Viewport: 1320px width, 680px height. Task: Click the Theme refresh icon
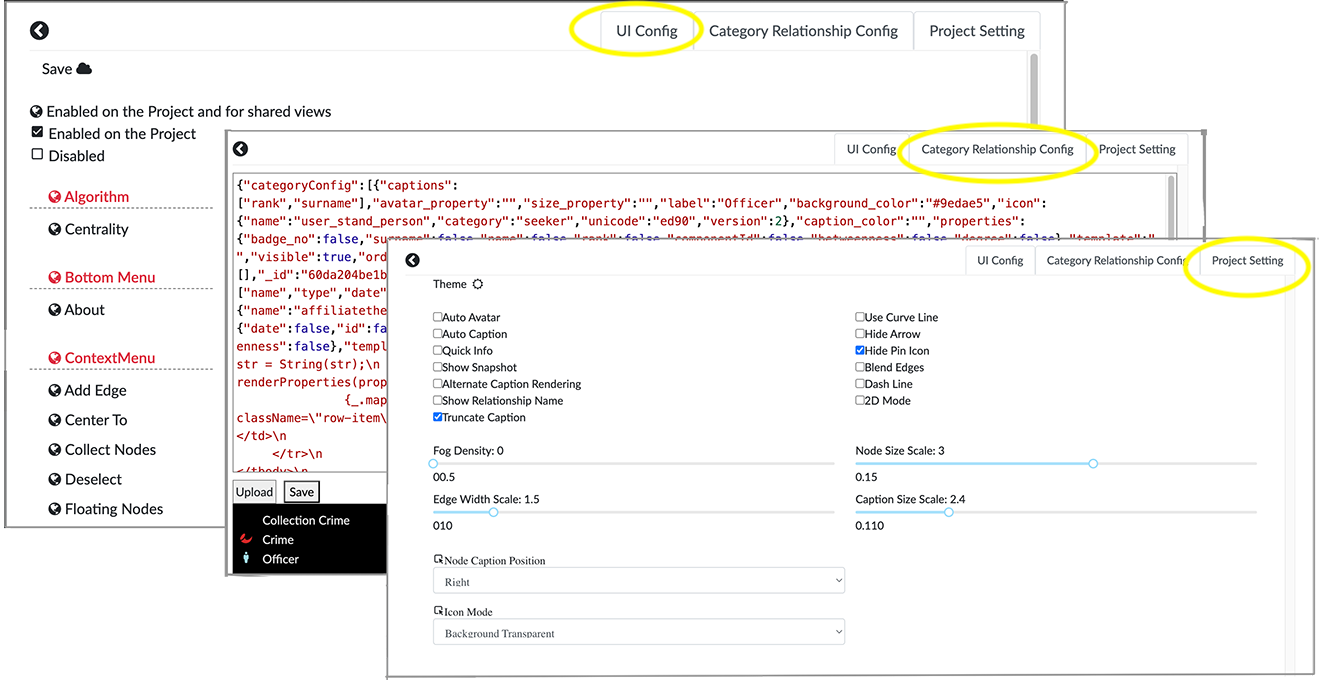click(478, 283)
